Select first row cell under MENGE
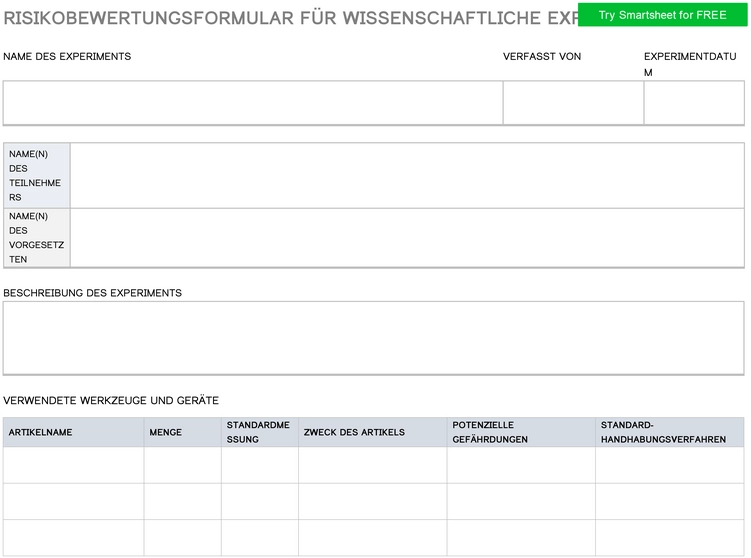The width and height of the screenshot is (751, 558). [x=182, y=465]
